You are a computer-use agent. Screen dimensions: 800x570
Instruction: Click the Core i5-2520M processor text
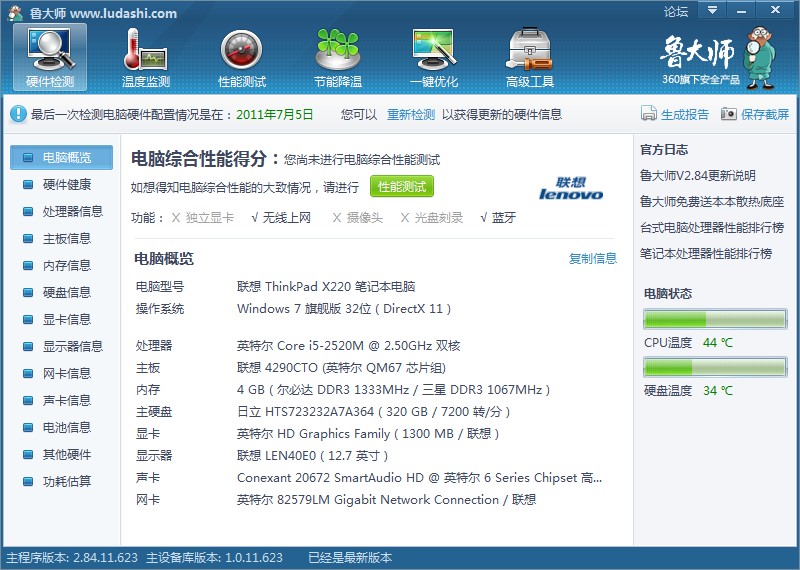point(348,346)
